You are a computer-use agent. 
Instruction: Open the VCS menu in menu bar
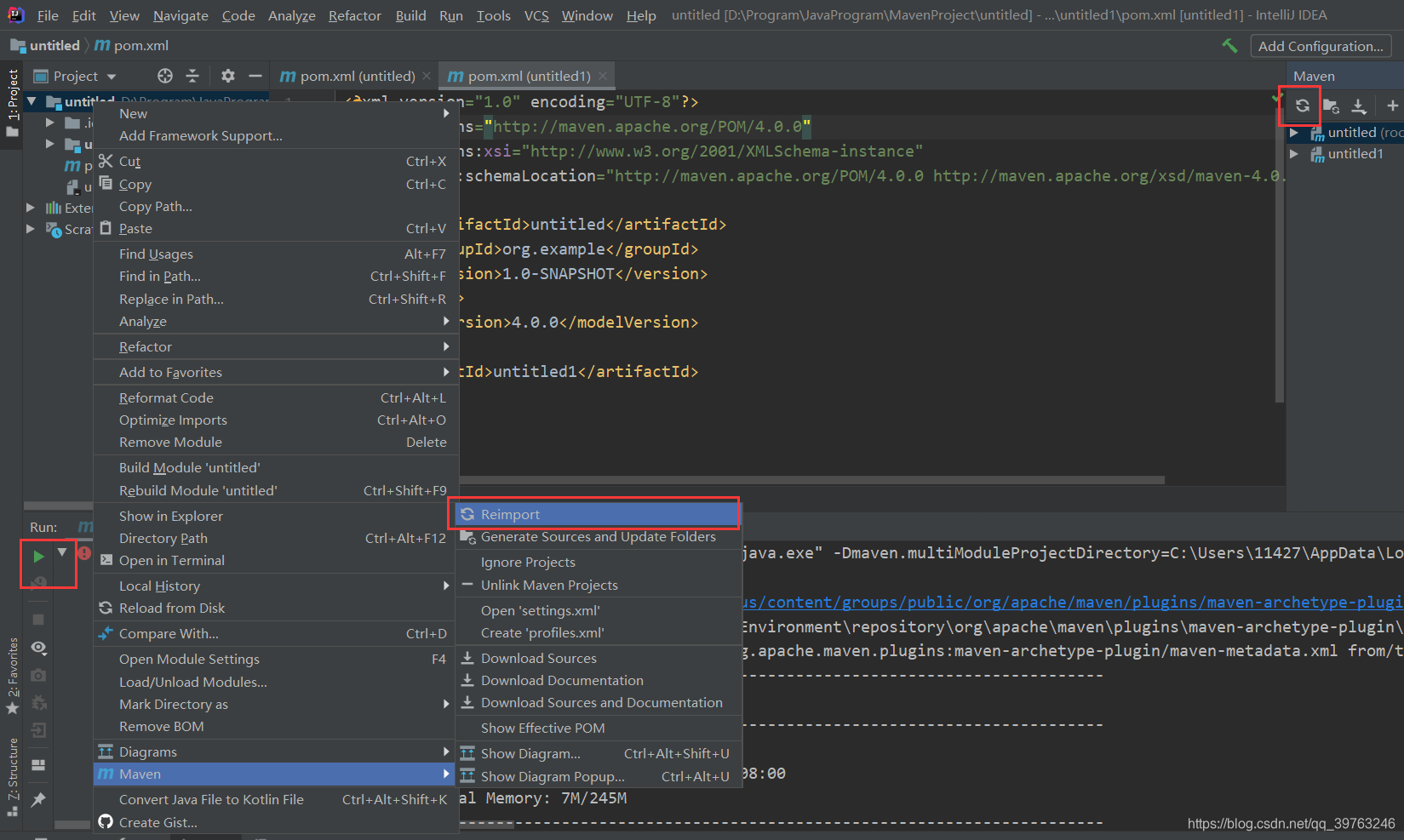[x=536, y=15]
